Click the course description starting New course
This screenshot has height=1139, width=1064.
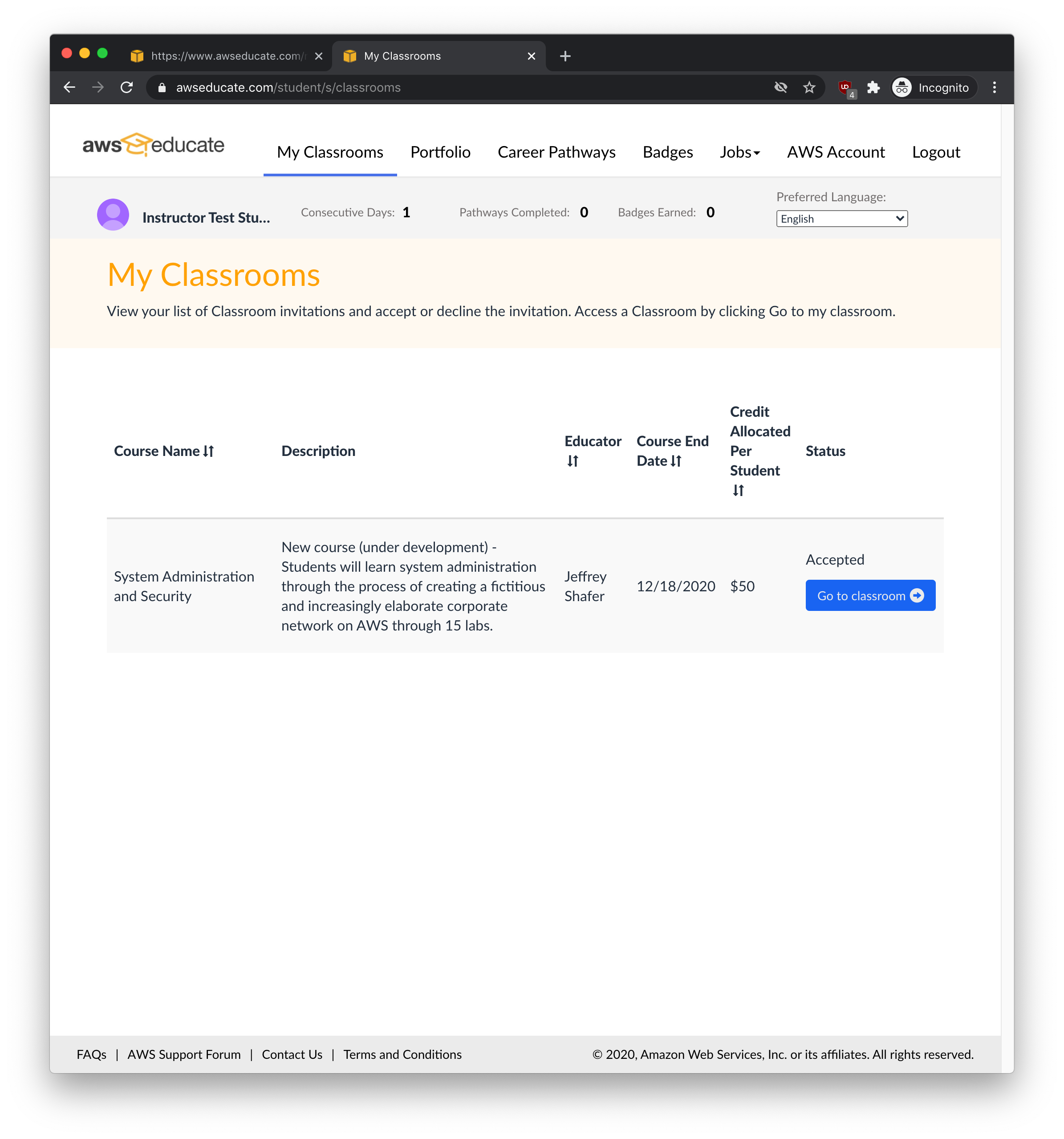(x=413, y=586)
